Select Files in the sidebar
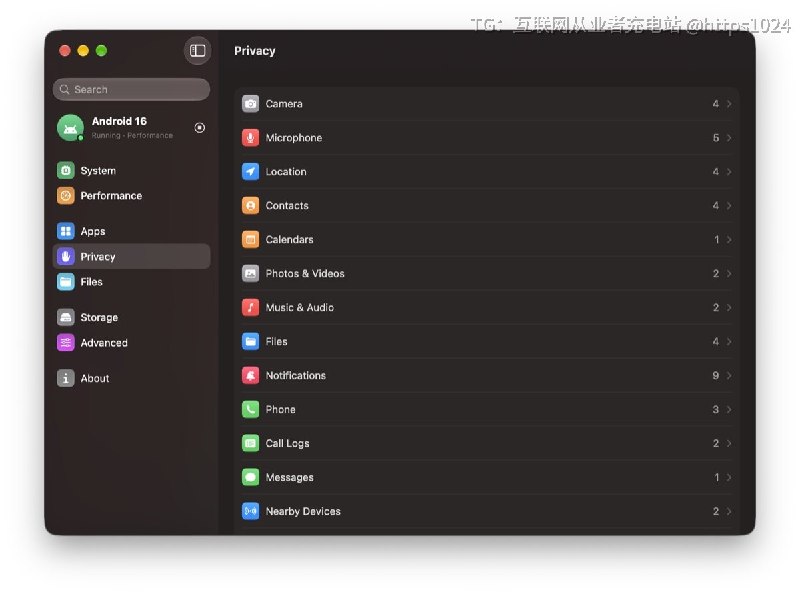This screenshot has height=594, width=800. (x=132, y=282)
